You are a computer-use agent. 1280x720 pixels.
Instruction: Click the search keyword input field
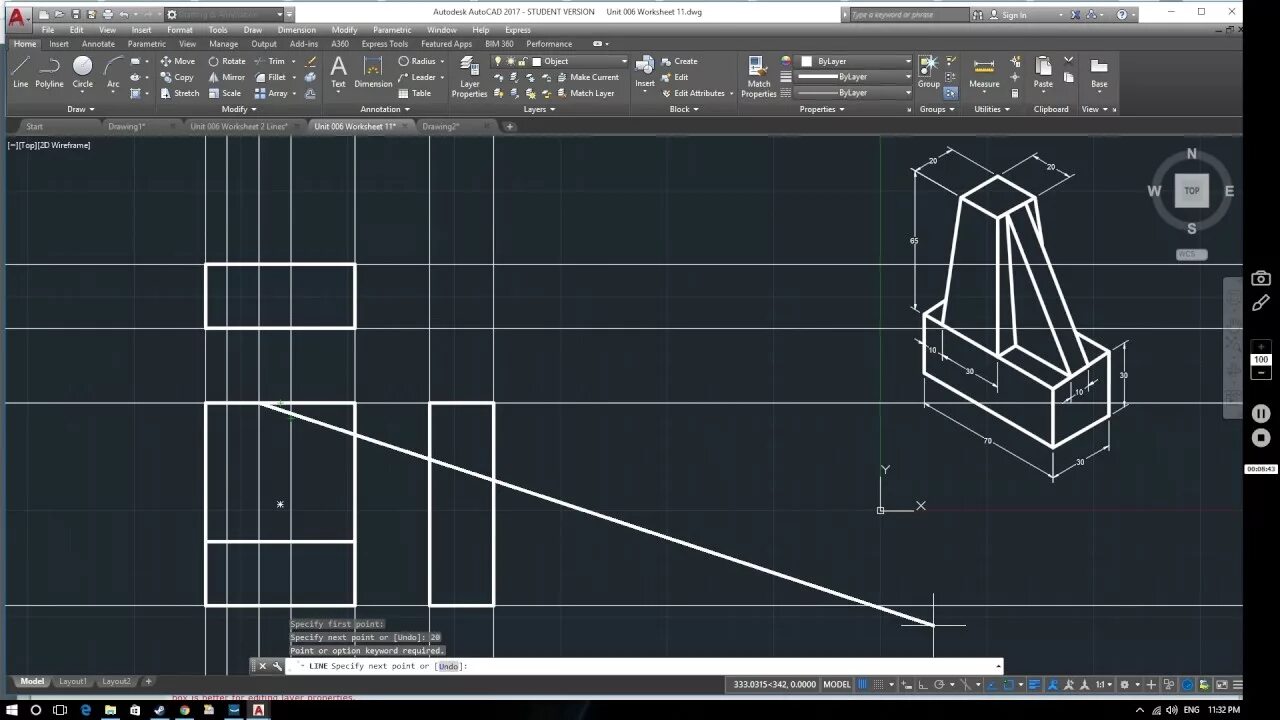pyautogui.click(x=908, y=15)
